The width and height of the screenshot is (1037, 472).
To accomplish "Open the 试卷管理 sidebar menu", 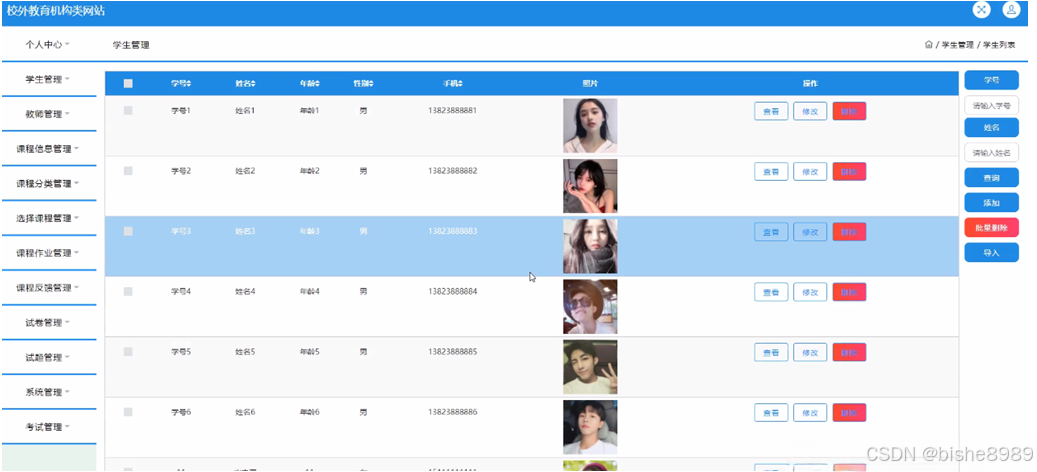I will point(49,323).
